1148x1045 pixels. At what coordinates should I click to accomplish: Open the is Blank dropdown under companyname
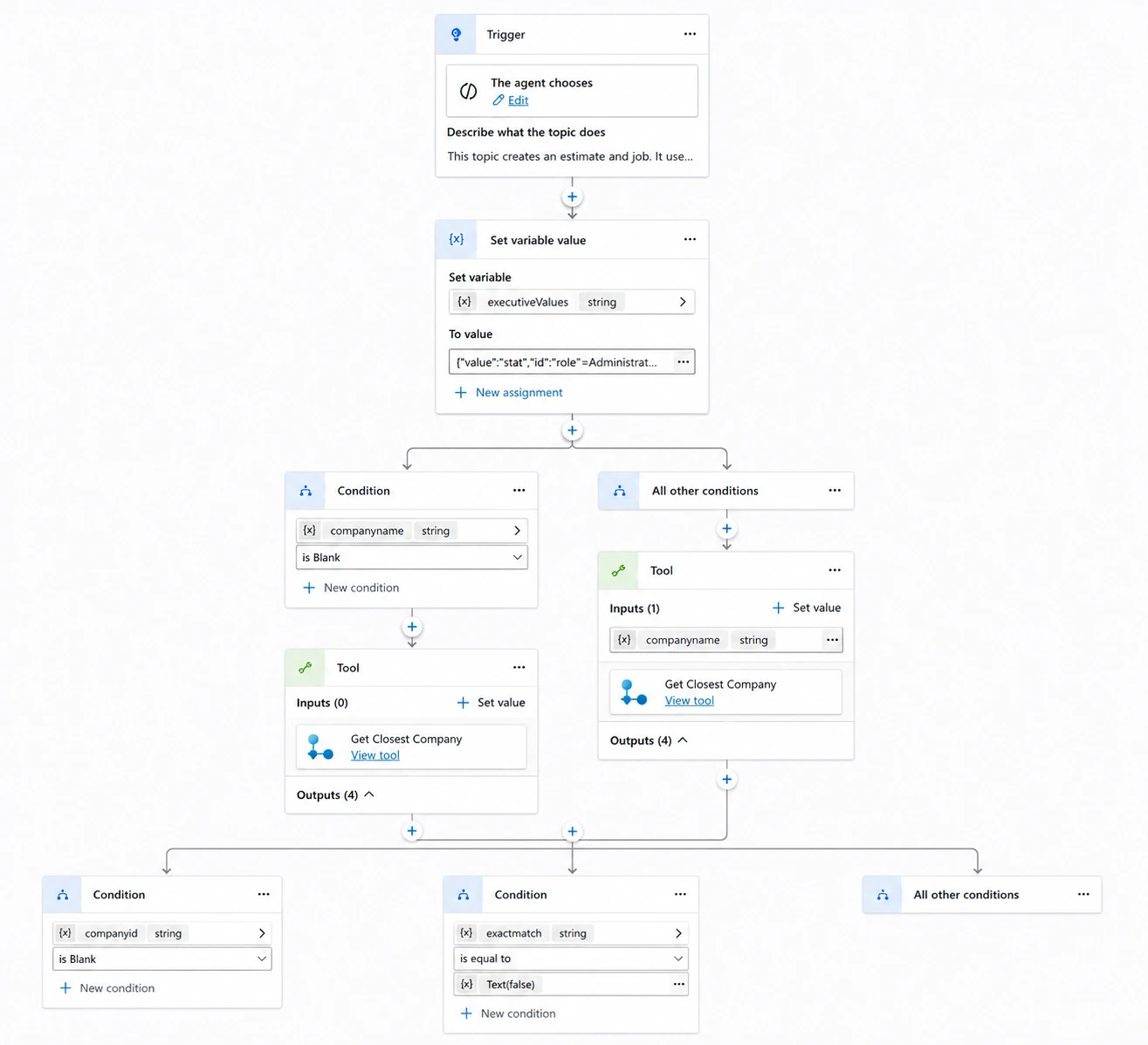click(412, 557)
